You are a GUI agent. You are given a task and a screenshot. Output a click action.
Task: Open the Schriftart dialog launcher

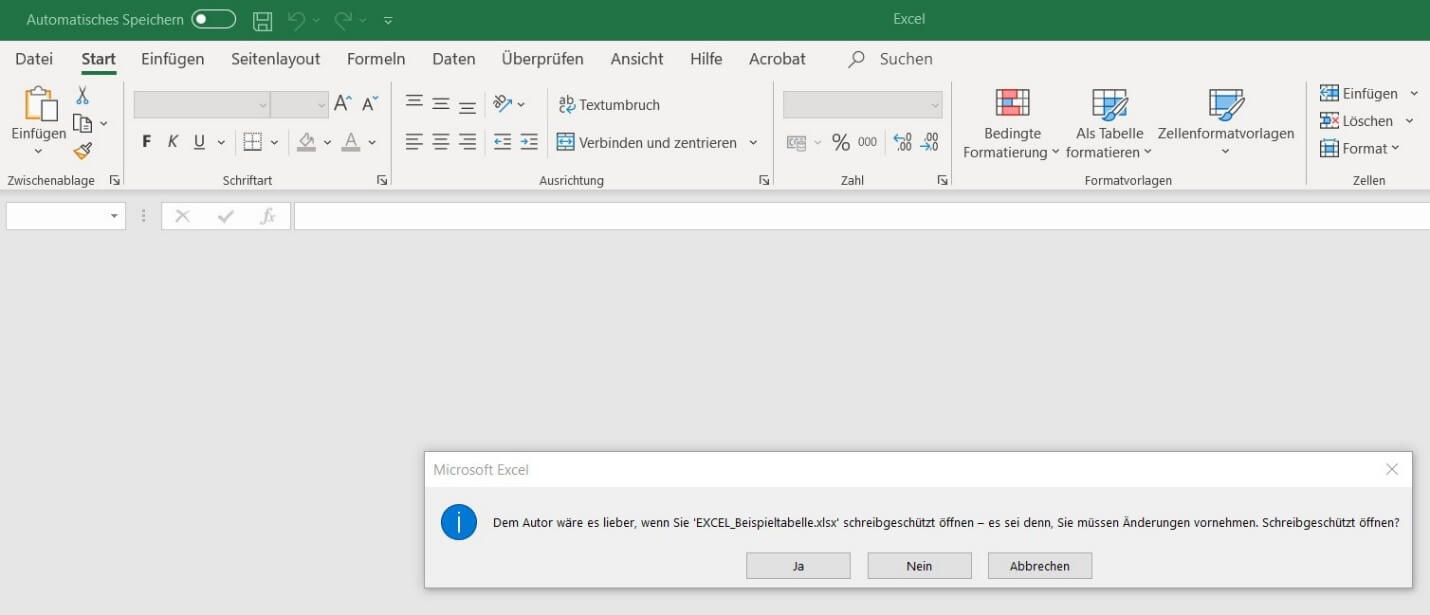coord(381,181)
